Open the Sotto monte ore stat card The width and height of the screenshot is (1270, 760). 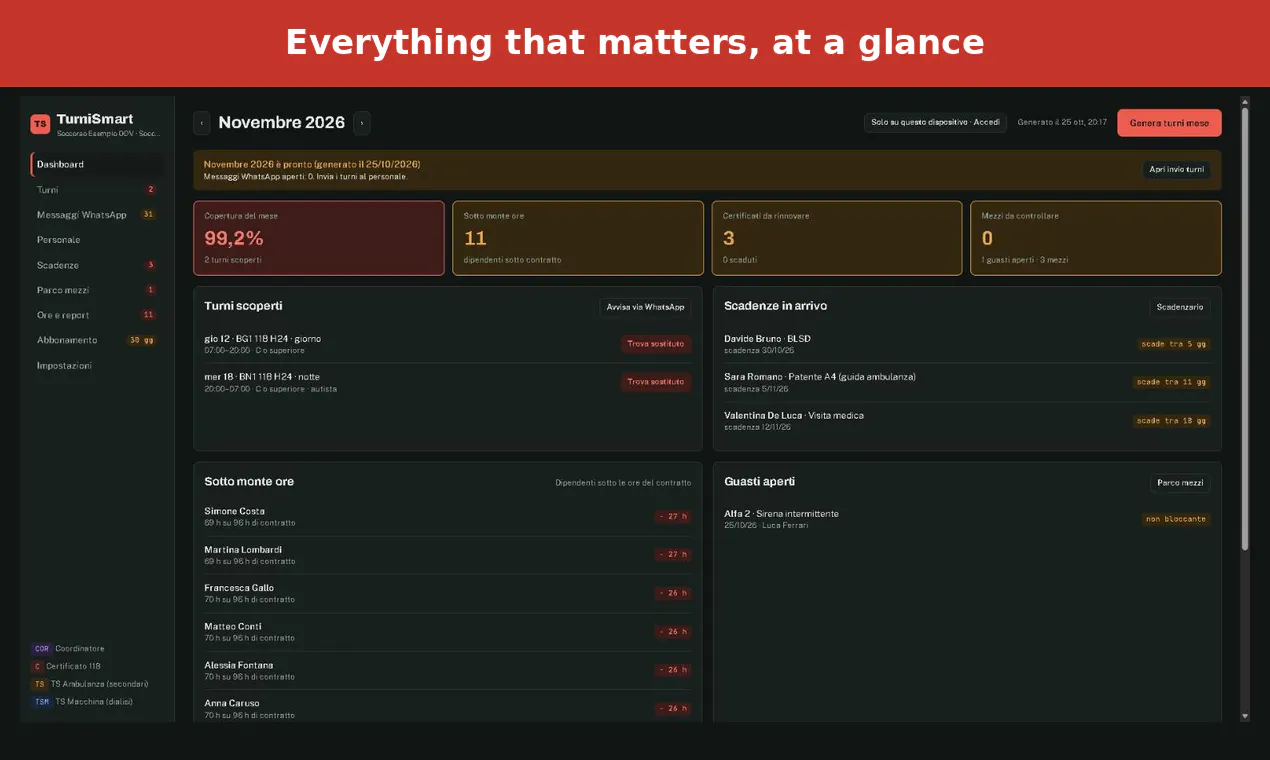coord(578,238)
